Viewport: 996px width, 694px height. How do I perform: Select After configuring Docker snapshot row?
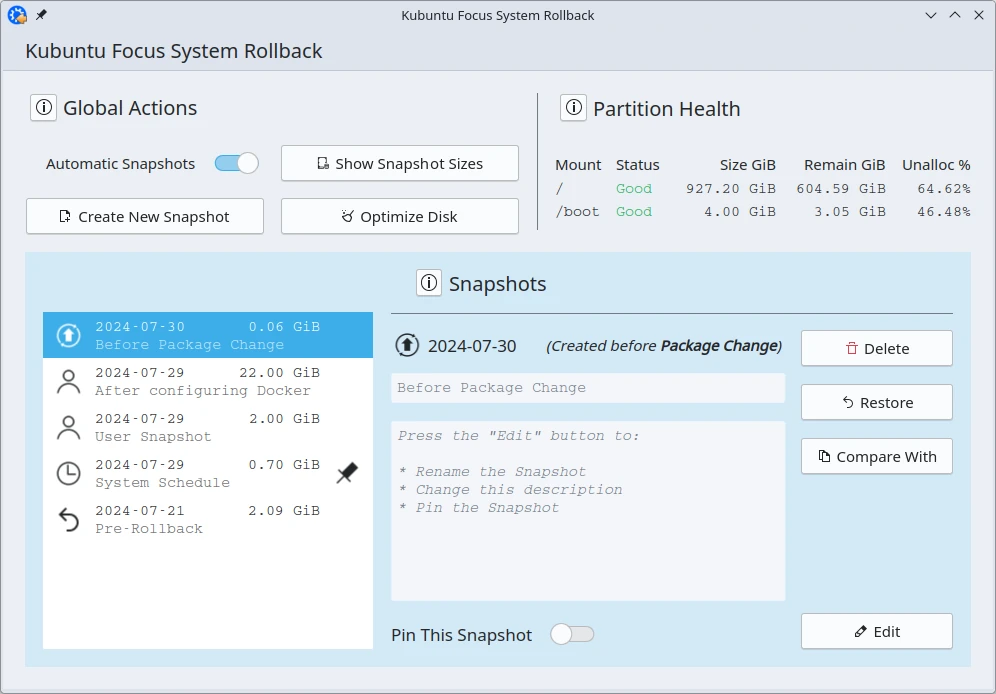tap(208, 382)
